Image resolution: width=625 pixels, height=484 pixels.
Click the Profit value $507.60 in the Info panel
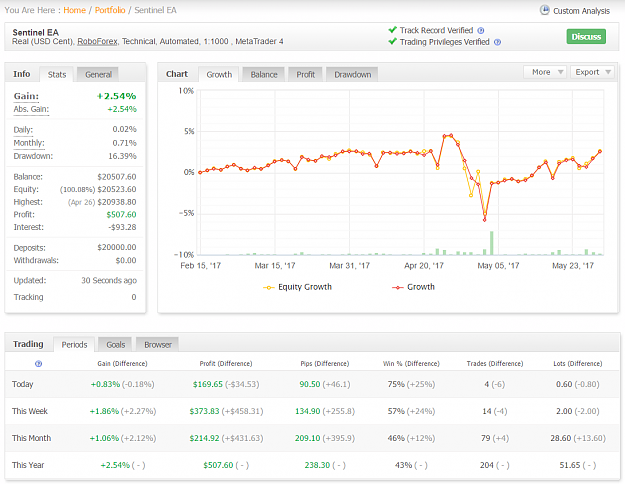121,214
